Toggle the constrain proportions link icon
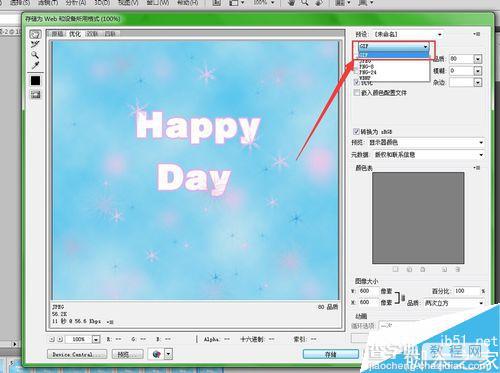Screen dimensions: 500x373 403,298
